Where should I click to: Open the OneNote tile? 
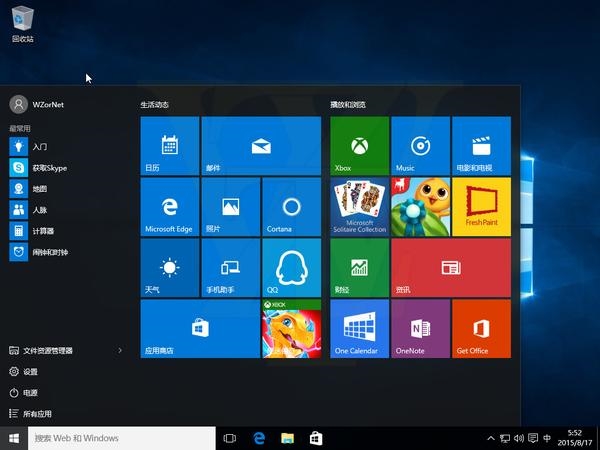(420, 329)
